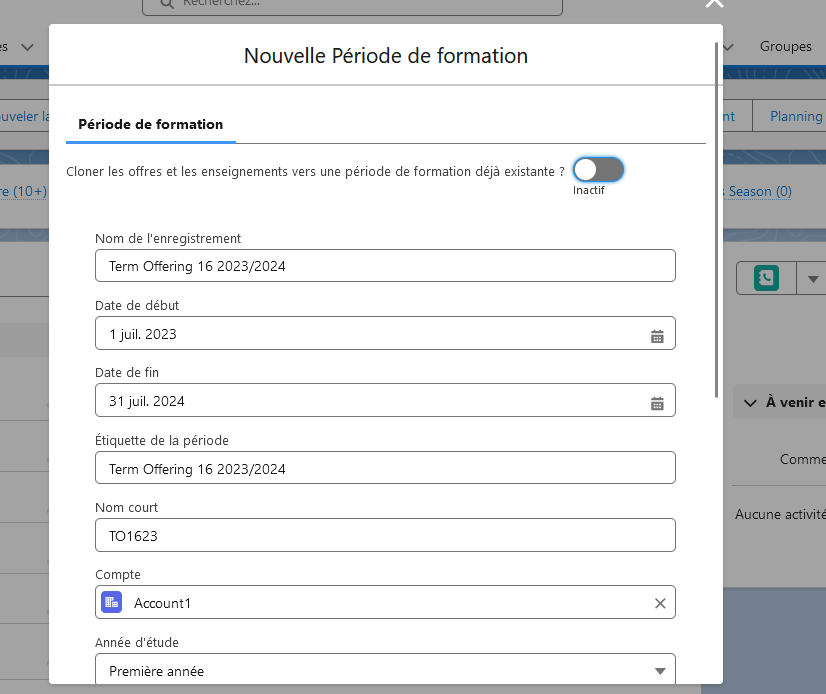Open the Date de début calendar picker

point(657,335)
